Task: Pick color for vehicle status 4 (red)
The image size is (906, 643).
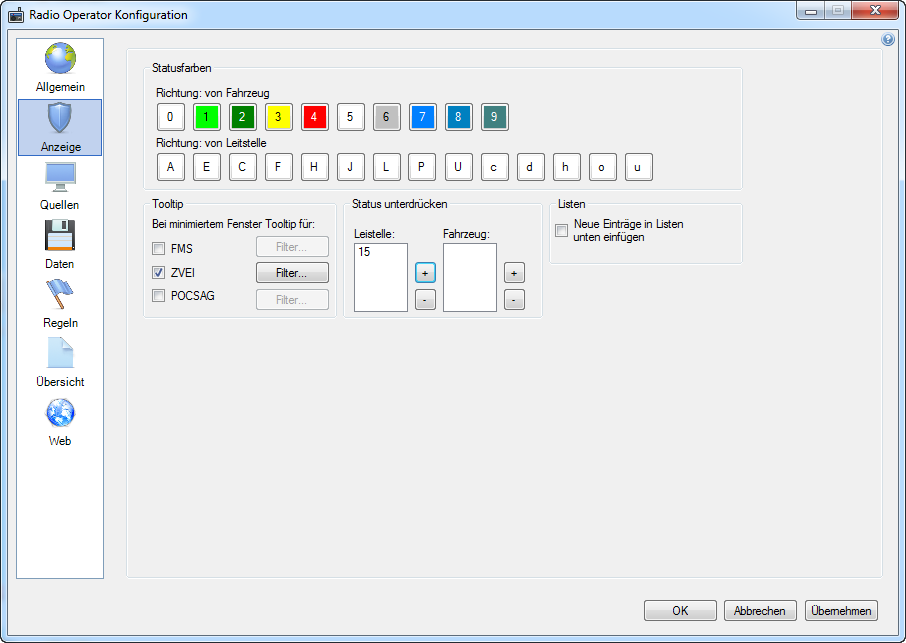Action: tap(314, 117)
